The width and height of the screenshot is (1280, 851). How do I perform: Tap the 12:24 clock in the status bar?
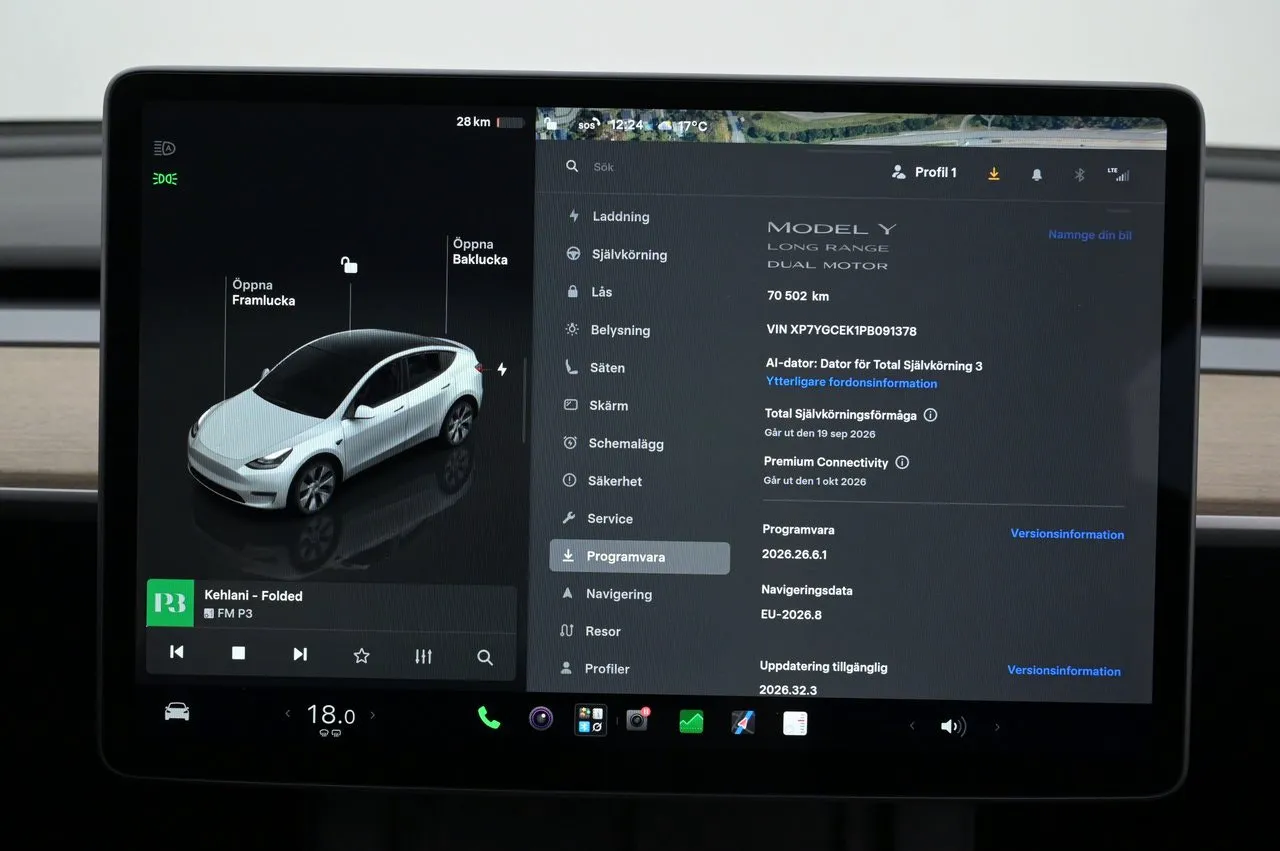click(x=627, y=125)
